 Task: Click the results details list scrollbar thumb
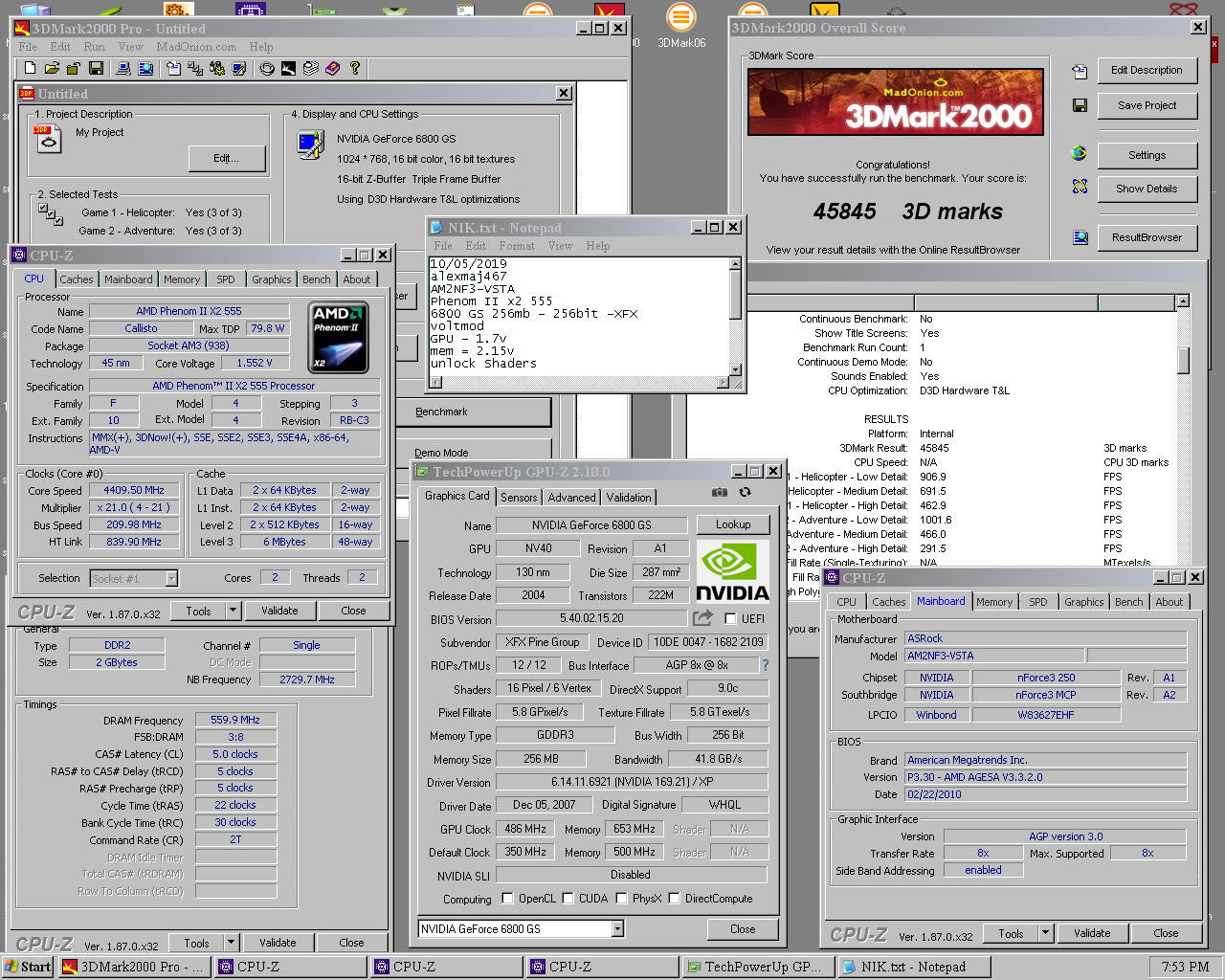[x=1183, y=360]
